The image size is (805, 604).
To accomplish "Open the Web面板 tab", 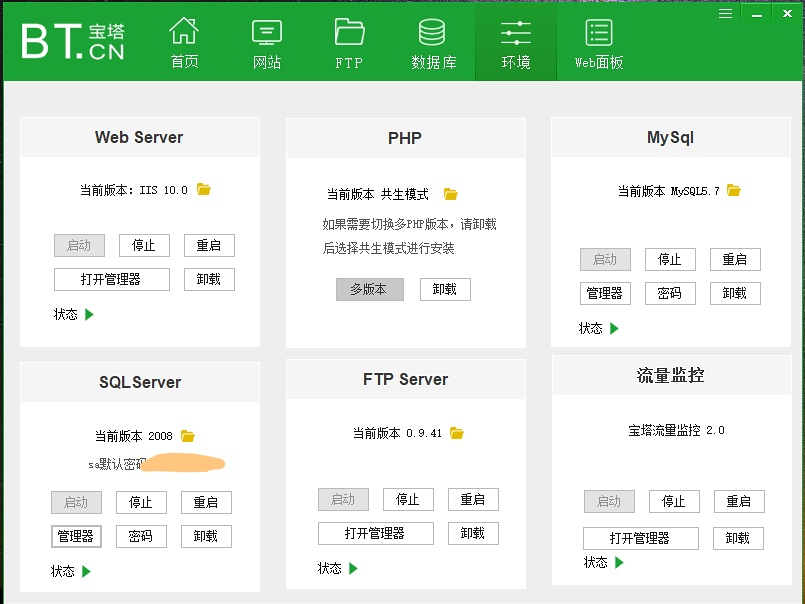I will (x=599, y=44).
